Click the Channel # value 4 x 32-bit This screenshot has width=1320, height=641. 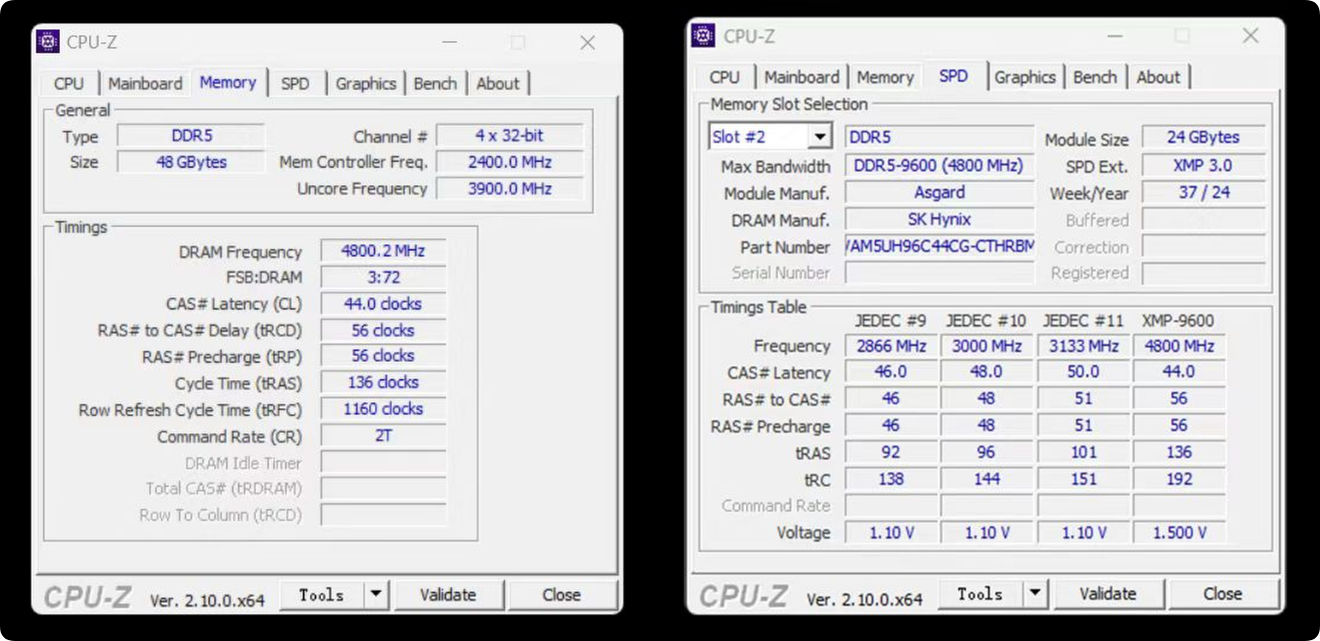510,135
